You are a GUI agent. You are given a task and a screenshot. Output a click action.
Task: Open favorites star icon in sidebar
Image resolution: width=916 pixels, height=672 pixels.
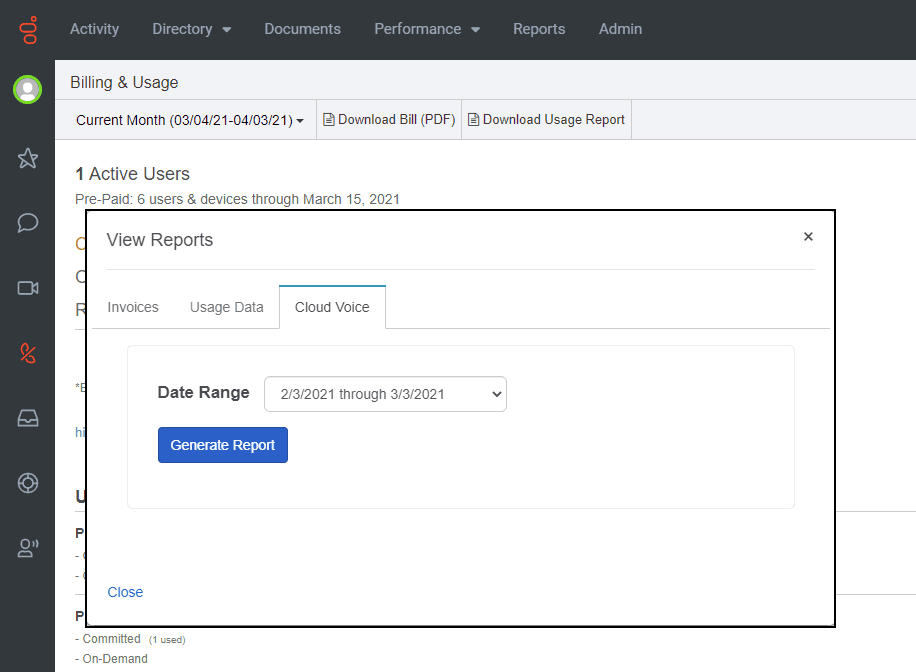28,158
